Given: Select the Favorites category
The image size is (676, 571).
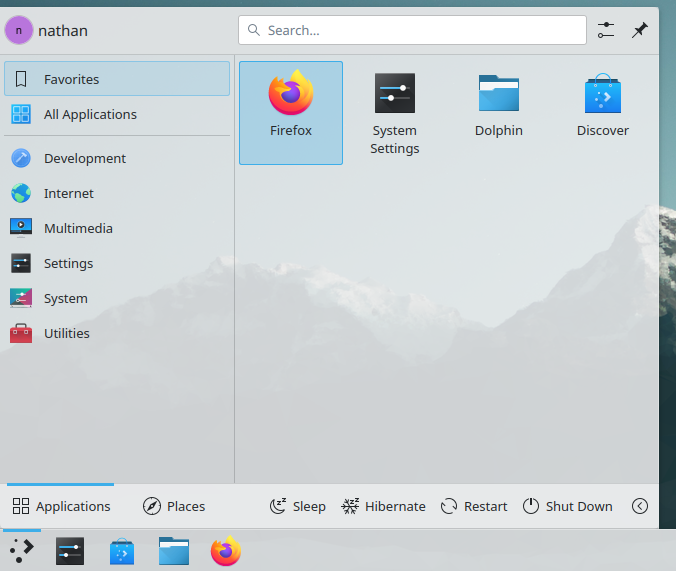Looking at the screenshot, I should pos(117,79).
